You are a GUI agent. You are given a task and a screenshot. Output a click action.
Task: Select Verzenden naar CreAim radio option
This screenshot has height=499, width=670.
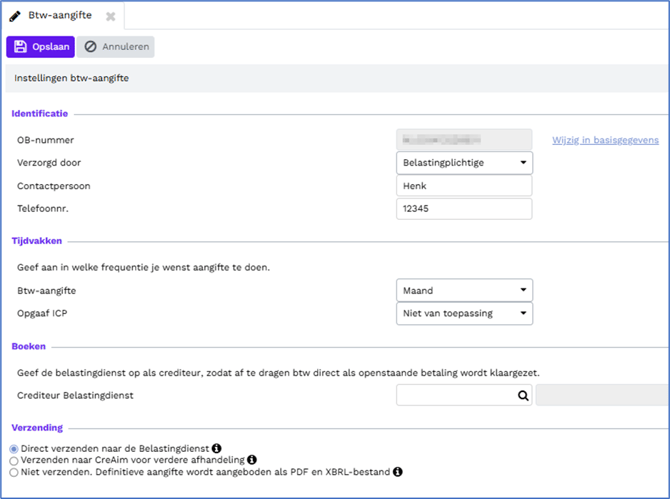pyautogui.click(x=13, y=460)
